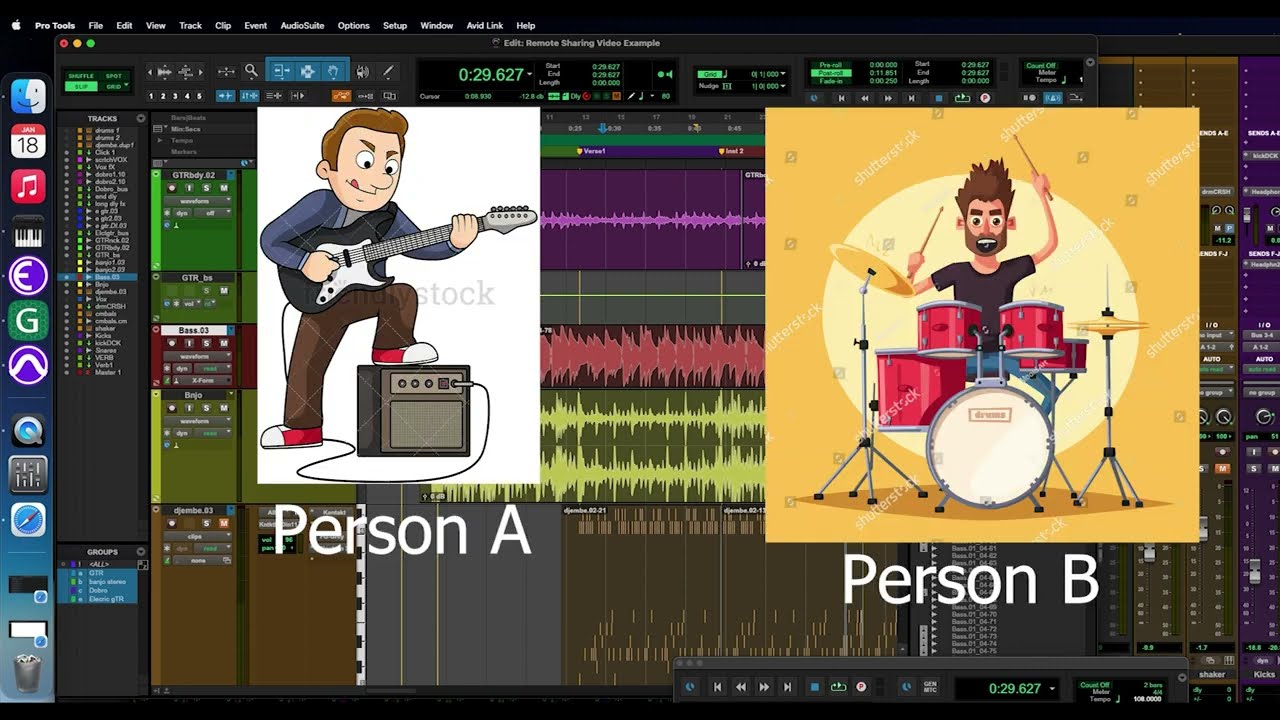Click the Bnjo track name

tap(193, 395)
